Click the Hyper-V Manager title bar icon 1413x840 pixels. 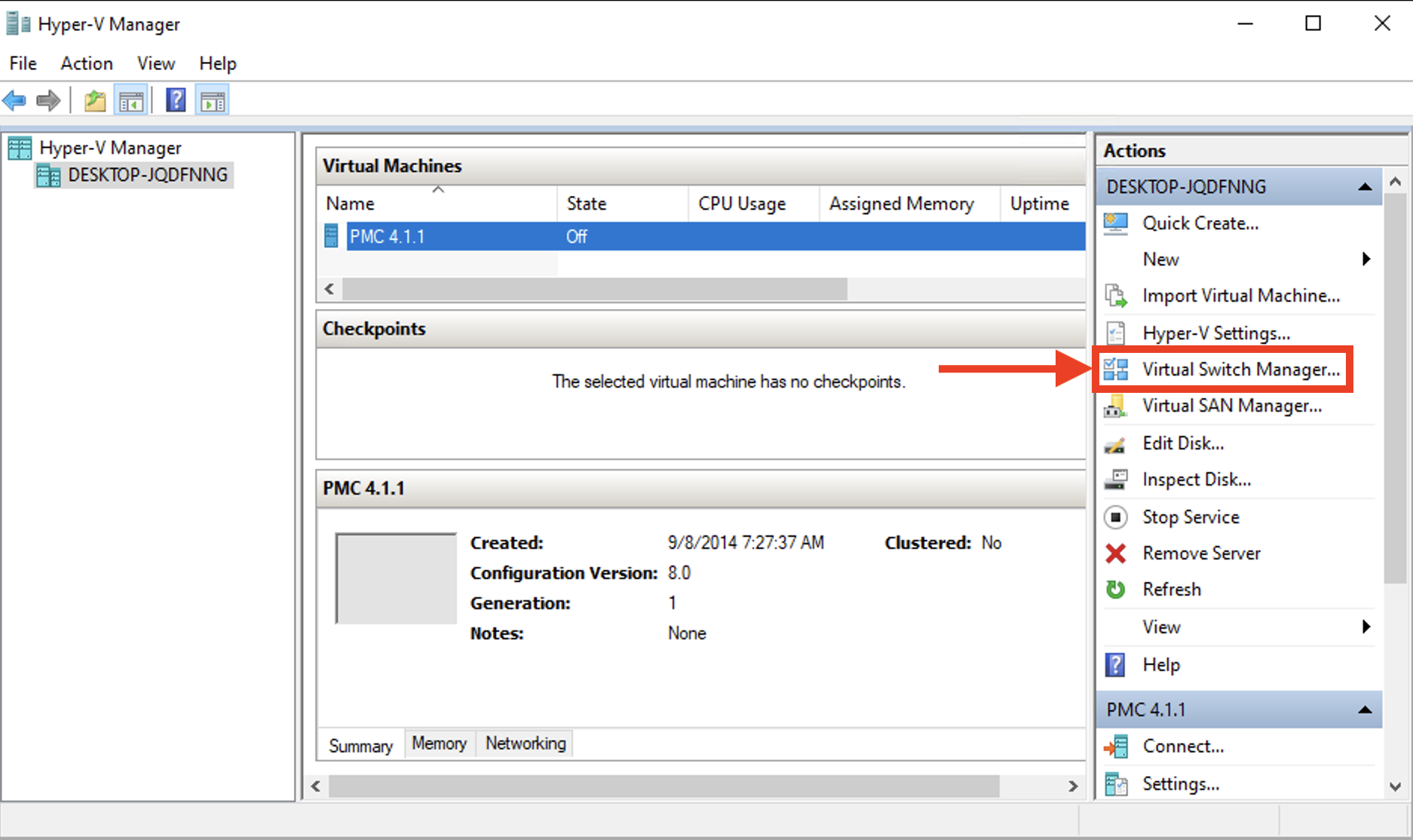[x=18, y=23]
